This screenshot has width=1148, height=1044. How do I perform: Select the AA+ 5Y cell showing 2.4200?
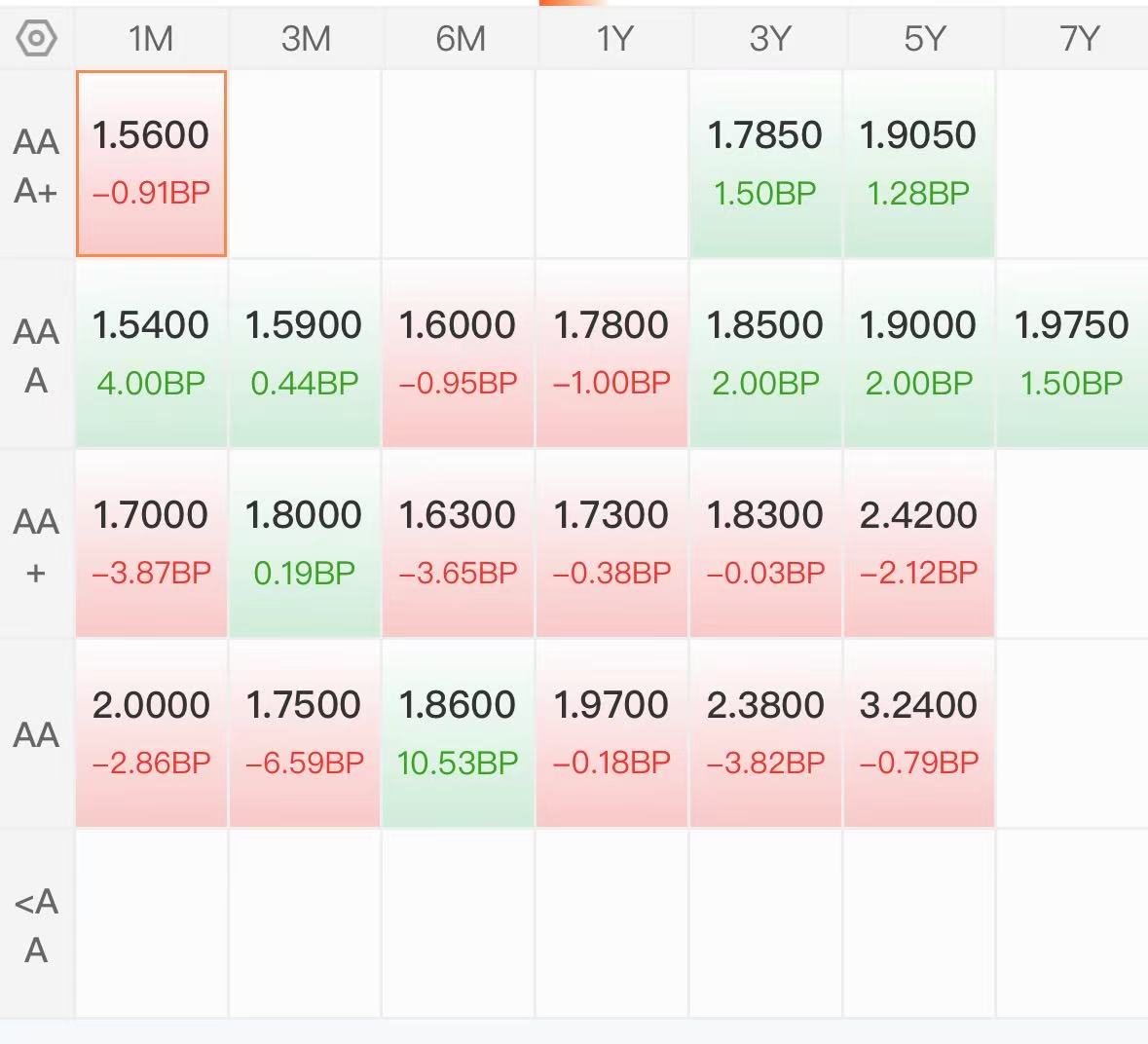(919, 543)
